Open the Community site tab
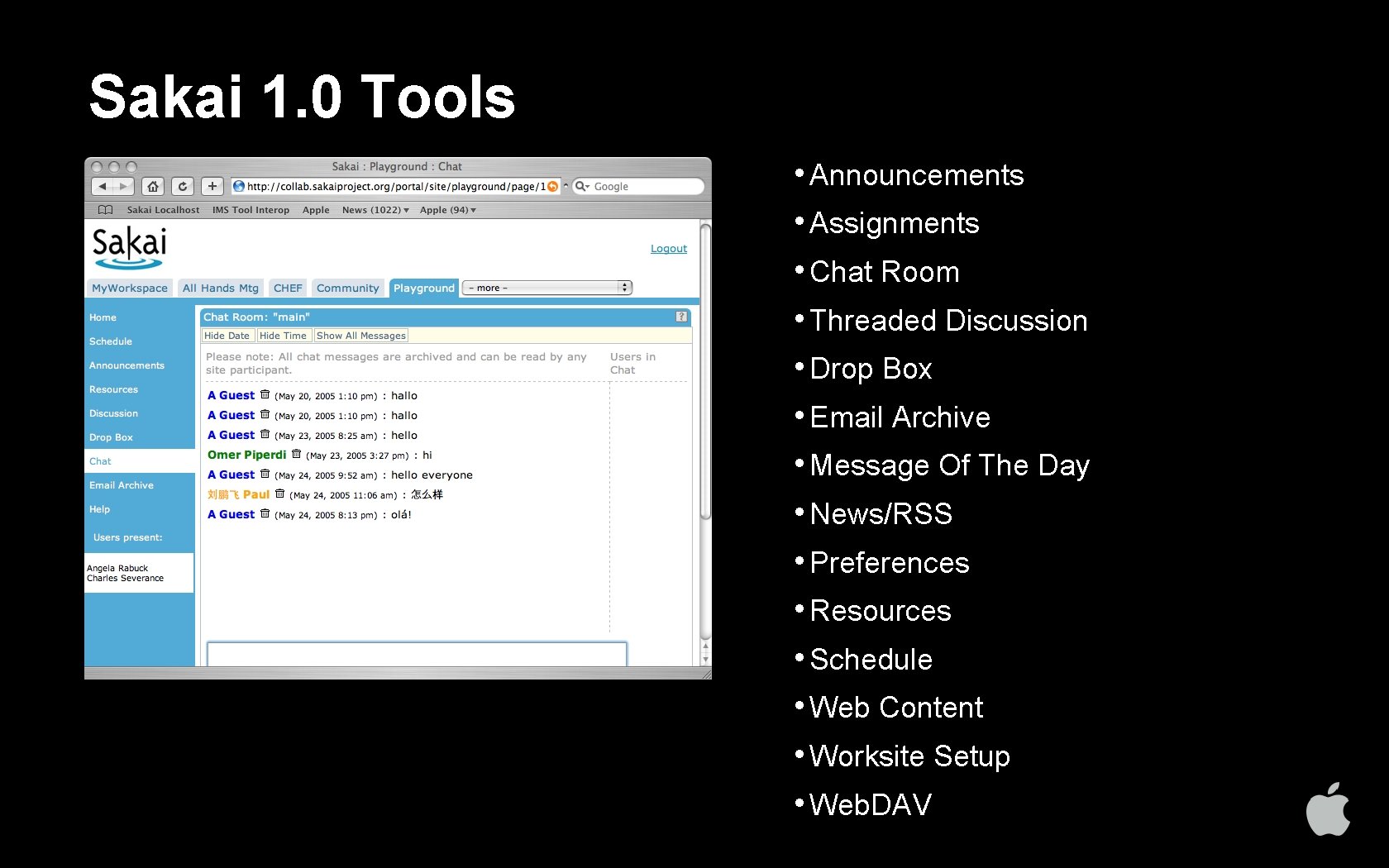 click(347, 288)
